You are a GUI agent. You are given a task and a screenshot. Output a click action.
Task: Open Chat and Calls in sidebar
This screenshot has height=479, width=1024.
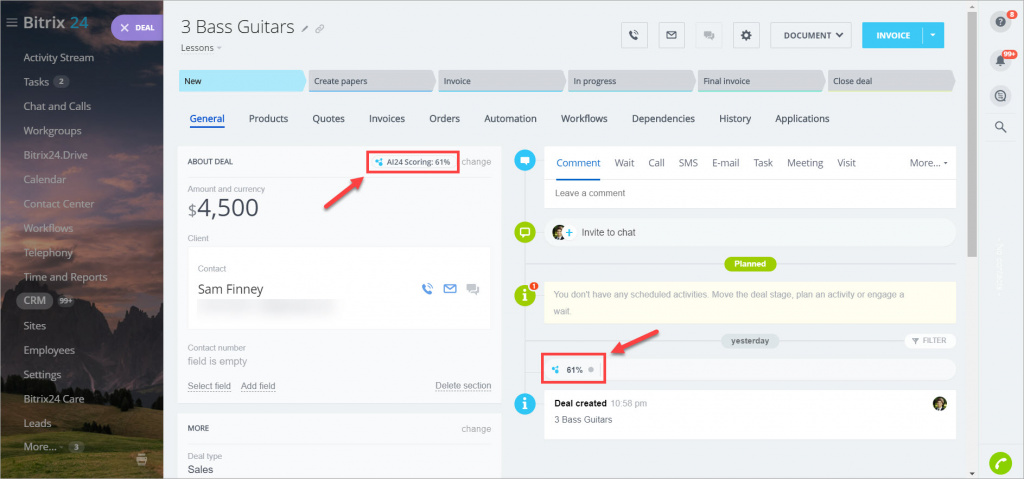click(x=57, y=106)
